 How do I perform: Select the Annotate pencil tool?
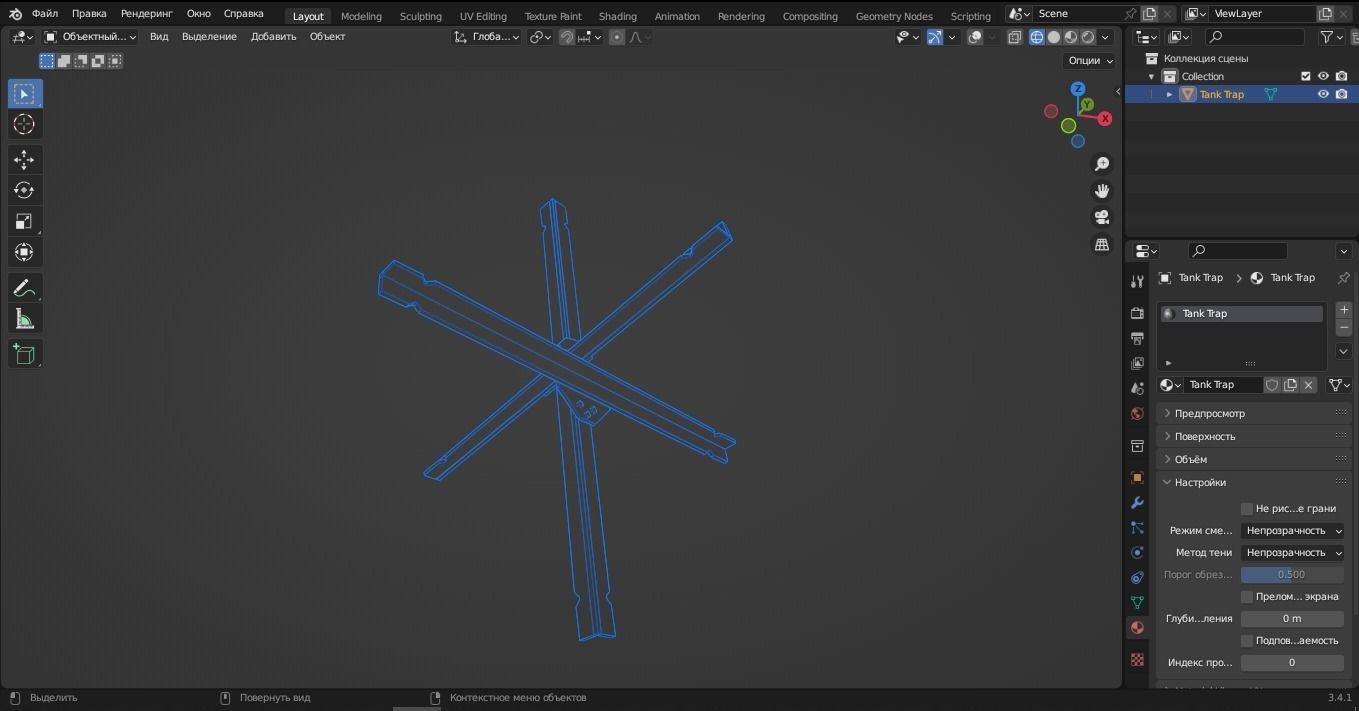pos(24,288)
